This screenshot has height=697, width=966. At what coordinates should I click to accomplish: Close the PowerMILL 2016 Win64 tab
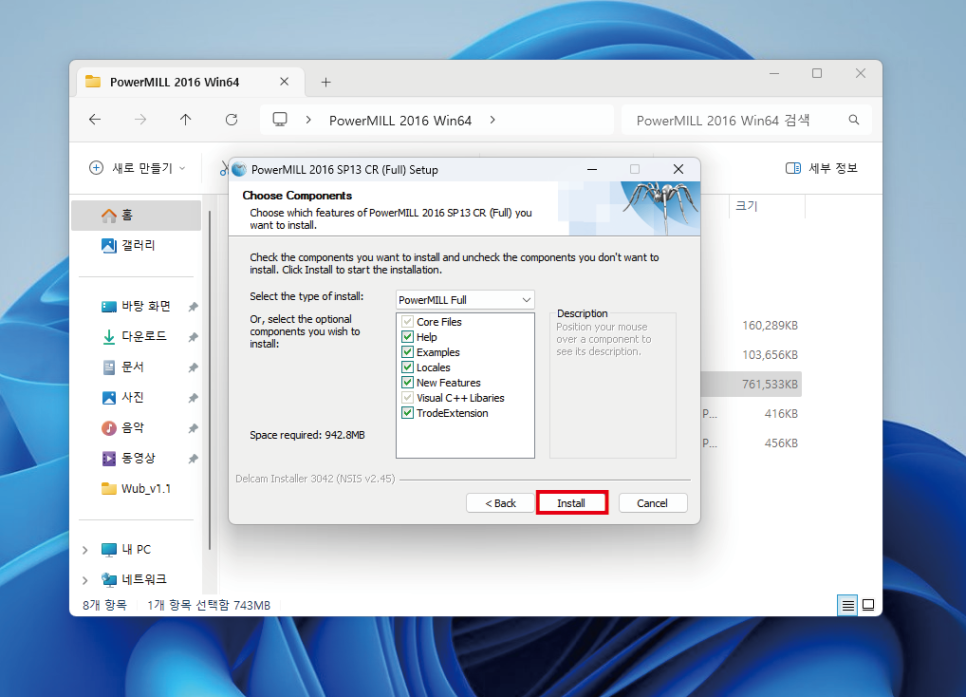point(284,81)
